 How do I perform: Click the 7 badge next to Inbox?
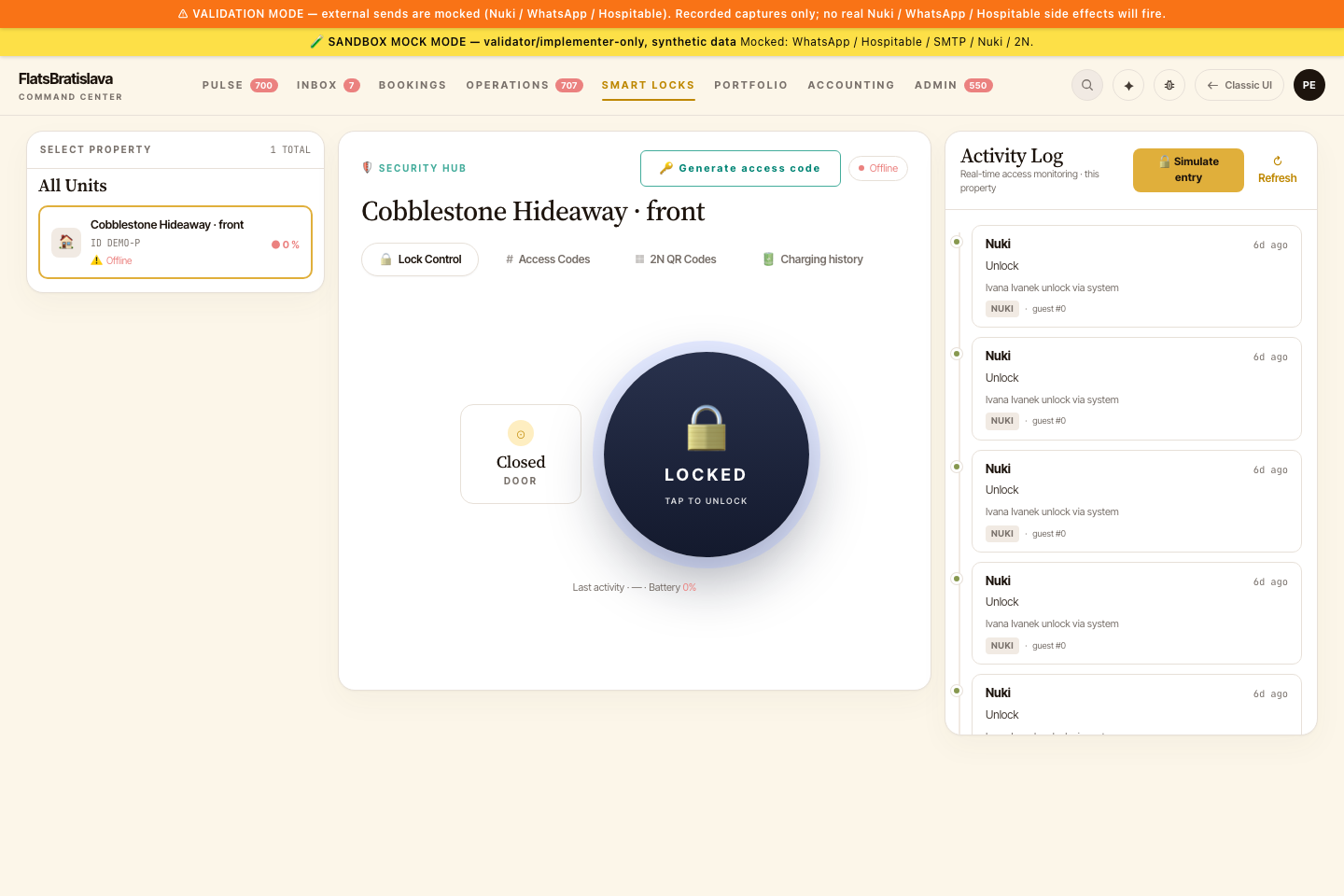(352, 85)
